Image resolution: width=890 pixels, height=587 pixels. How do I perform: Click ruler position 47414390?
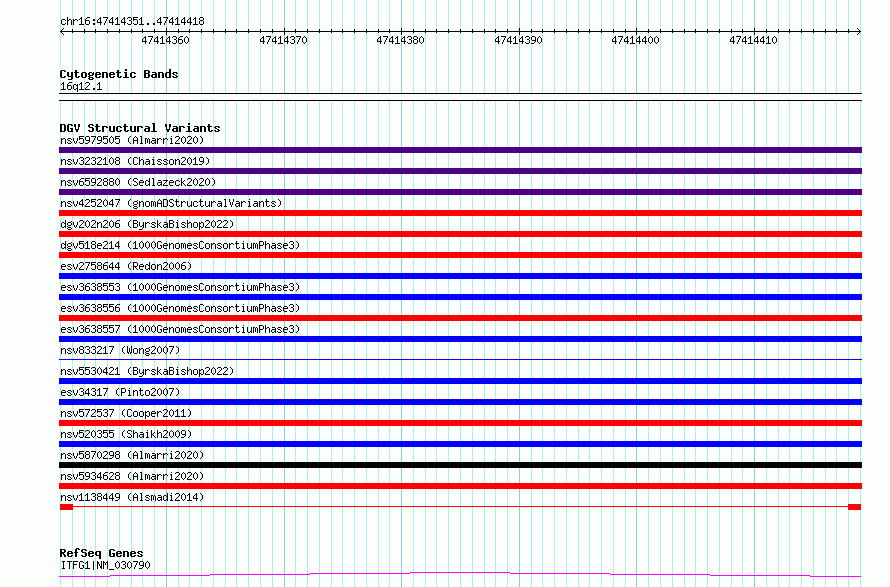click(x=518, y=40)
